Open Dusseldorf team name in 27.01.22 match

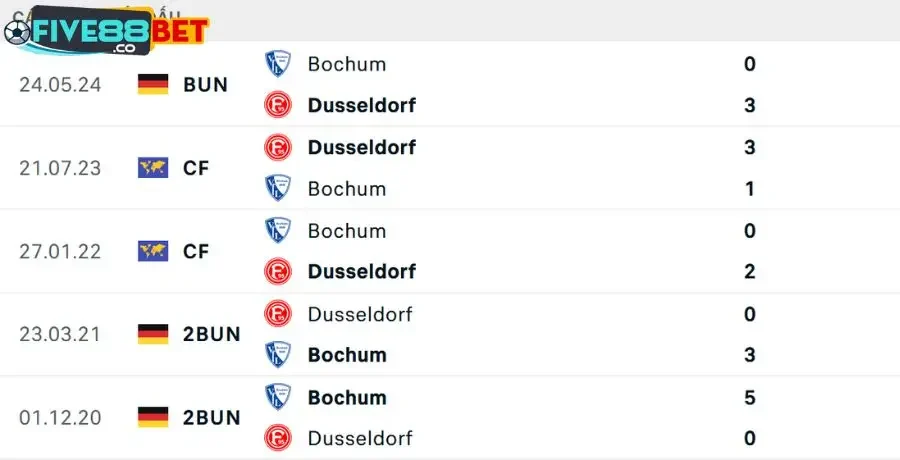coord(362,271)
